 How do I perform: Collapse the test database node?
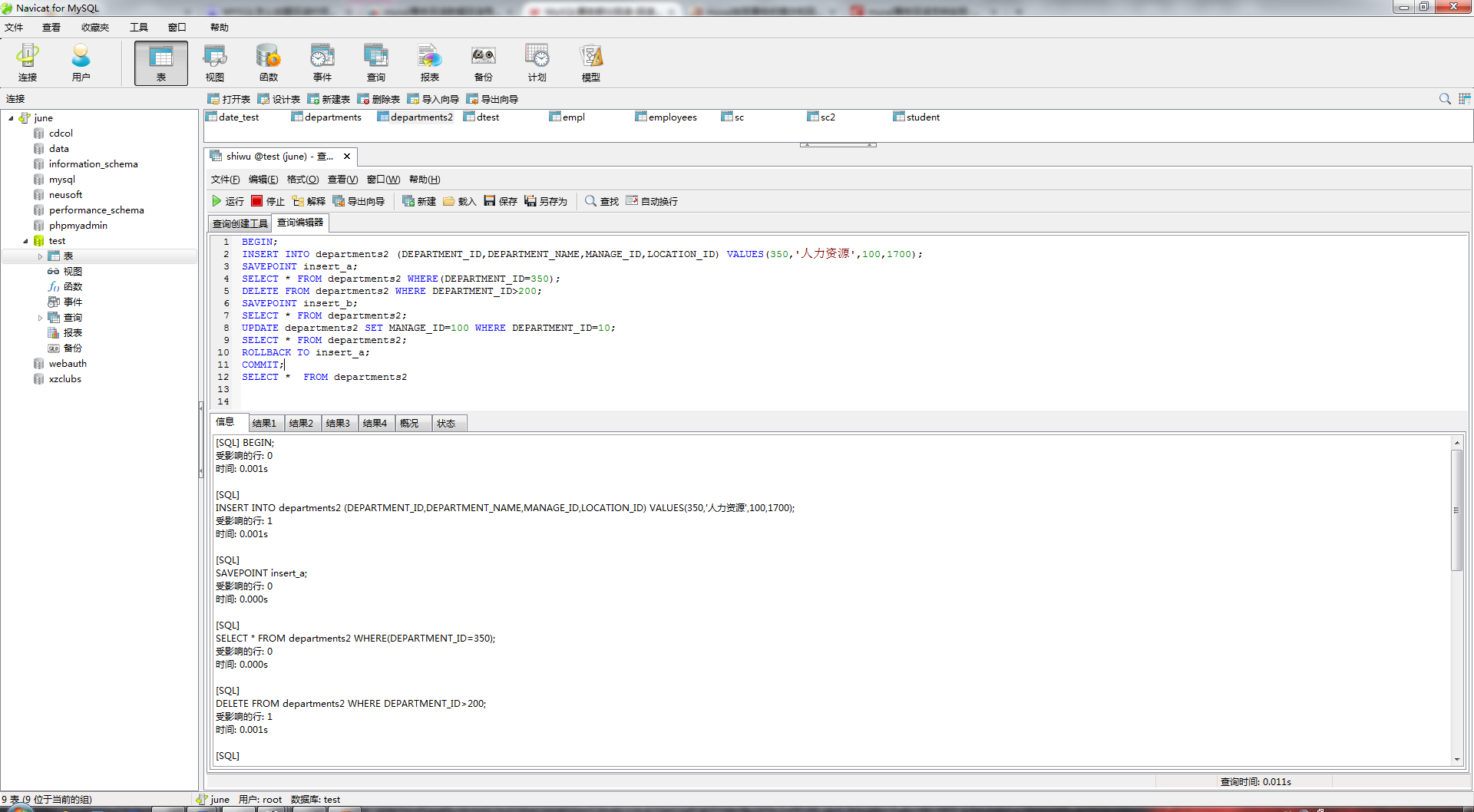pos(25,241)
